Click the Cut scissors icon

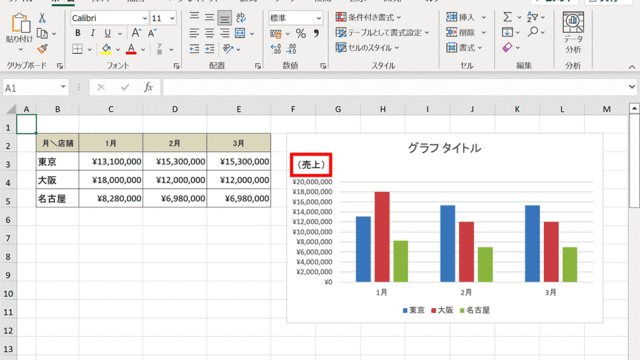point(42,18)
